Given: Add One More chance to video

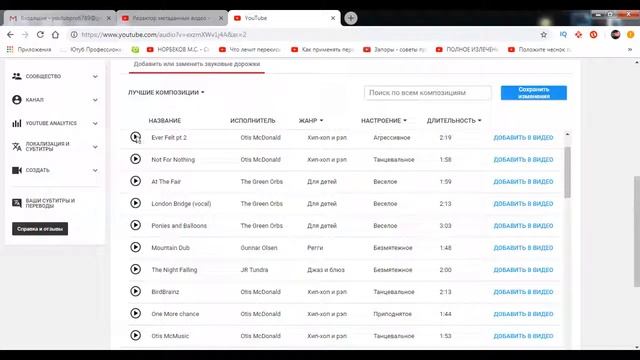Looking at the screenshot, I should coord(523,314).
